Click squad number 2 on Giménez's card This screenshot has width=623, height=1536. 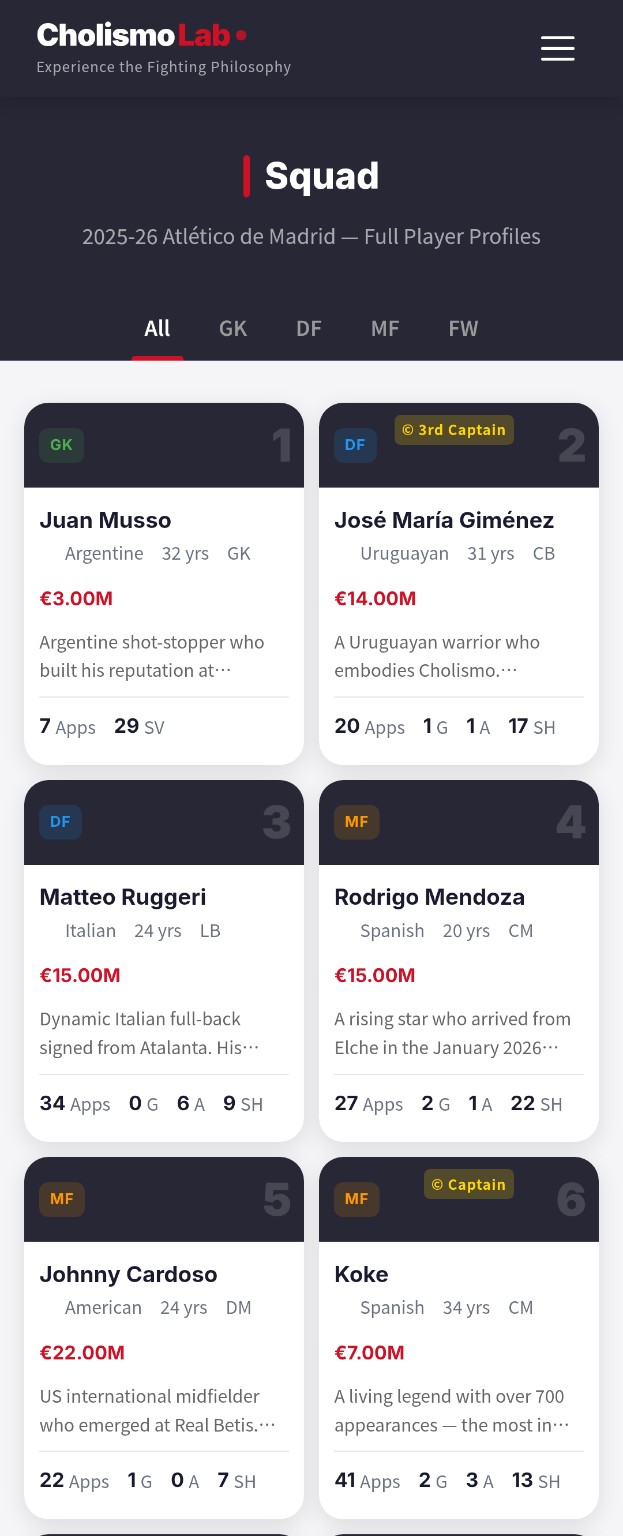[571, 445]
